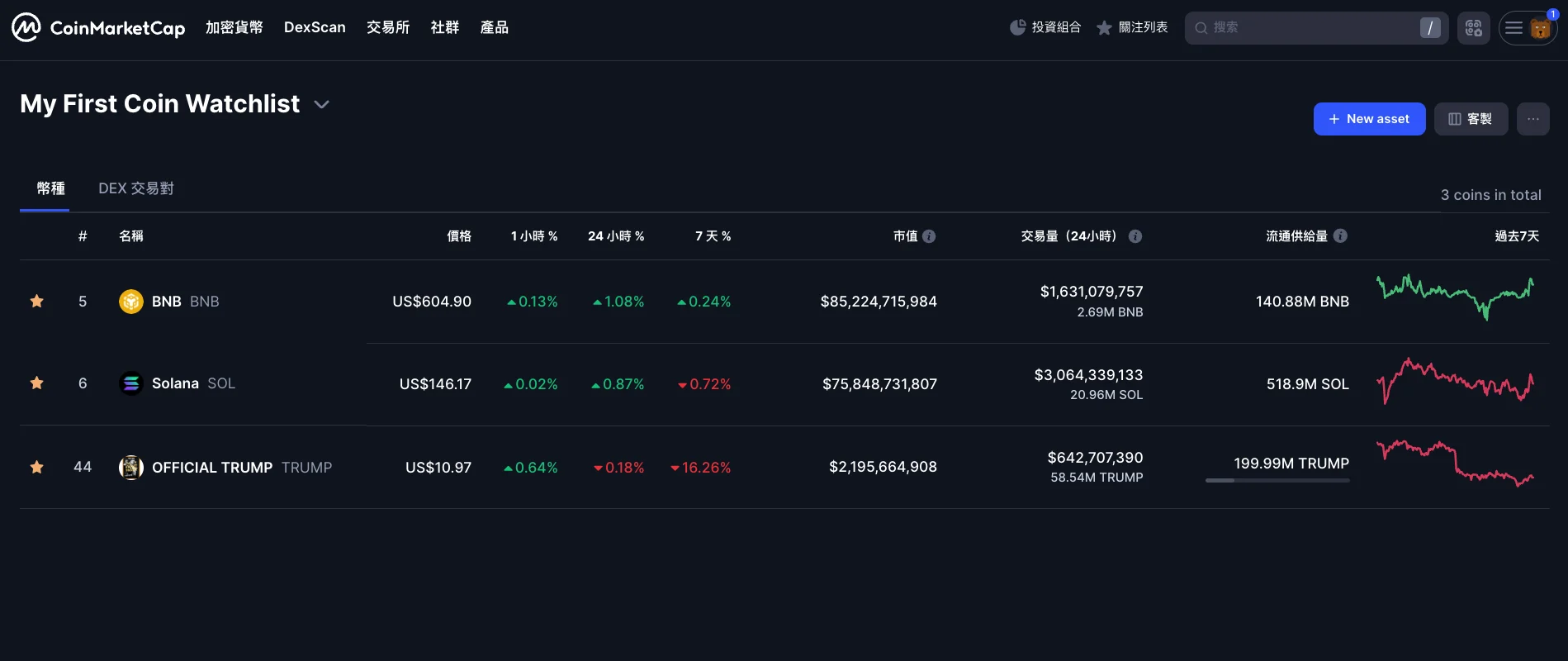This screenshot has height=661, width=1568.
Task: Click market cap info icon
Action: click(x=929, y=236)
